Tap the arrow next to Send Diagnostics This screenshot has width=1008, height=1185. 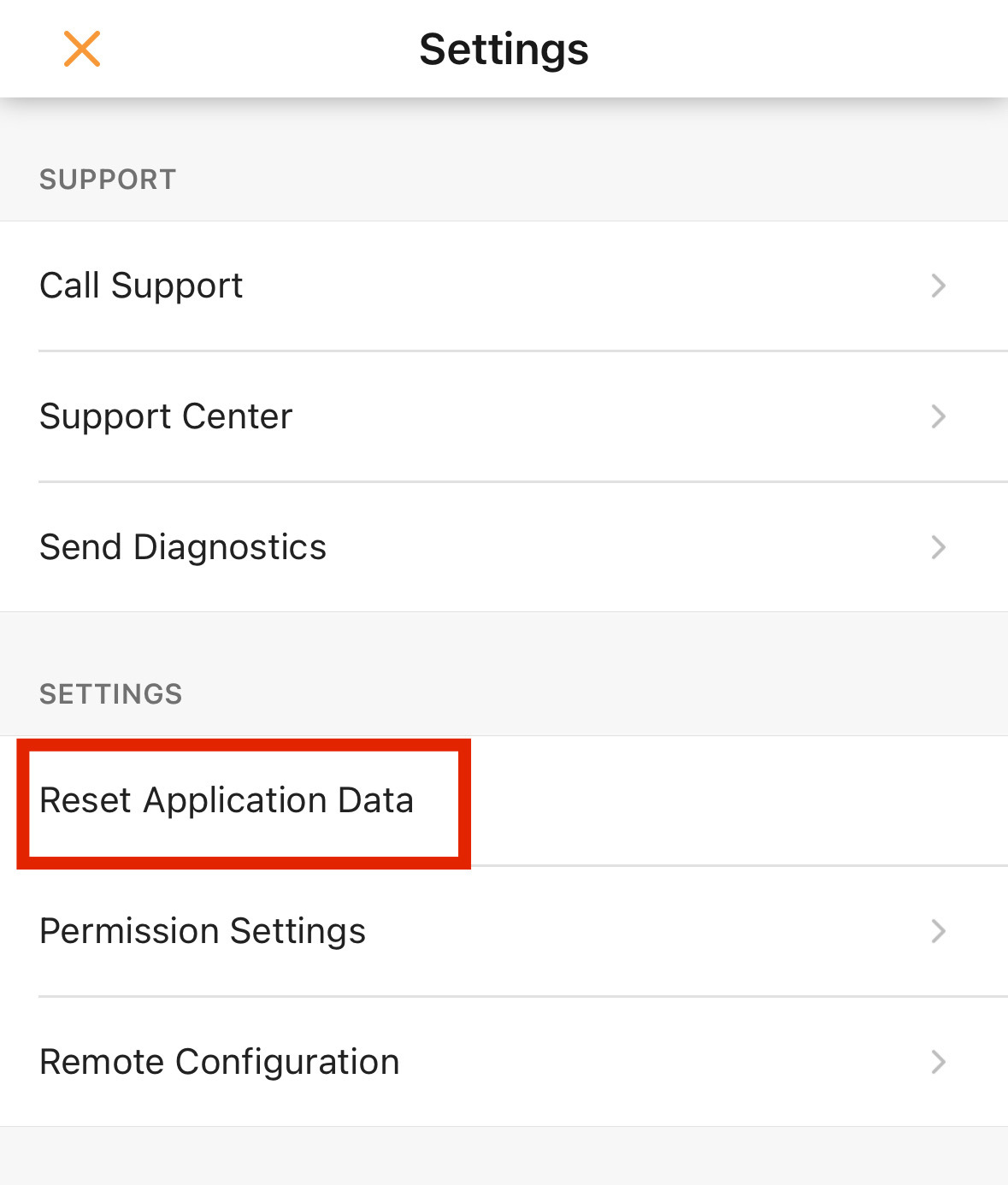click(938, 547)
